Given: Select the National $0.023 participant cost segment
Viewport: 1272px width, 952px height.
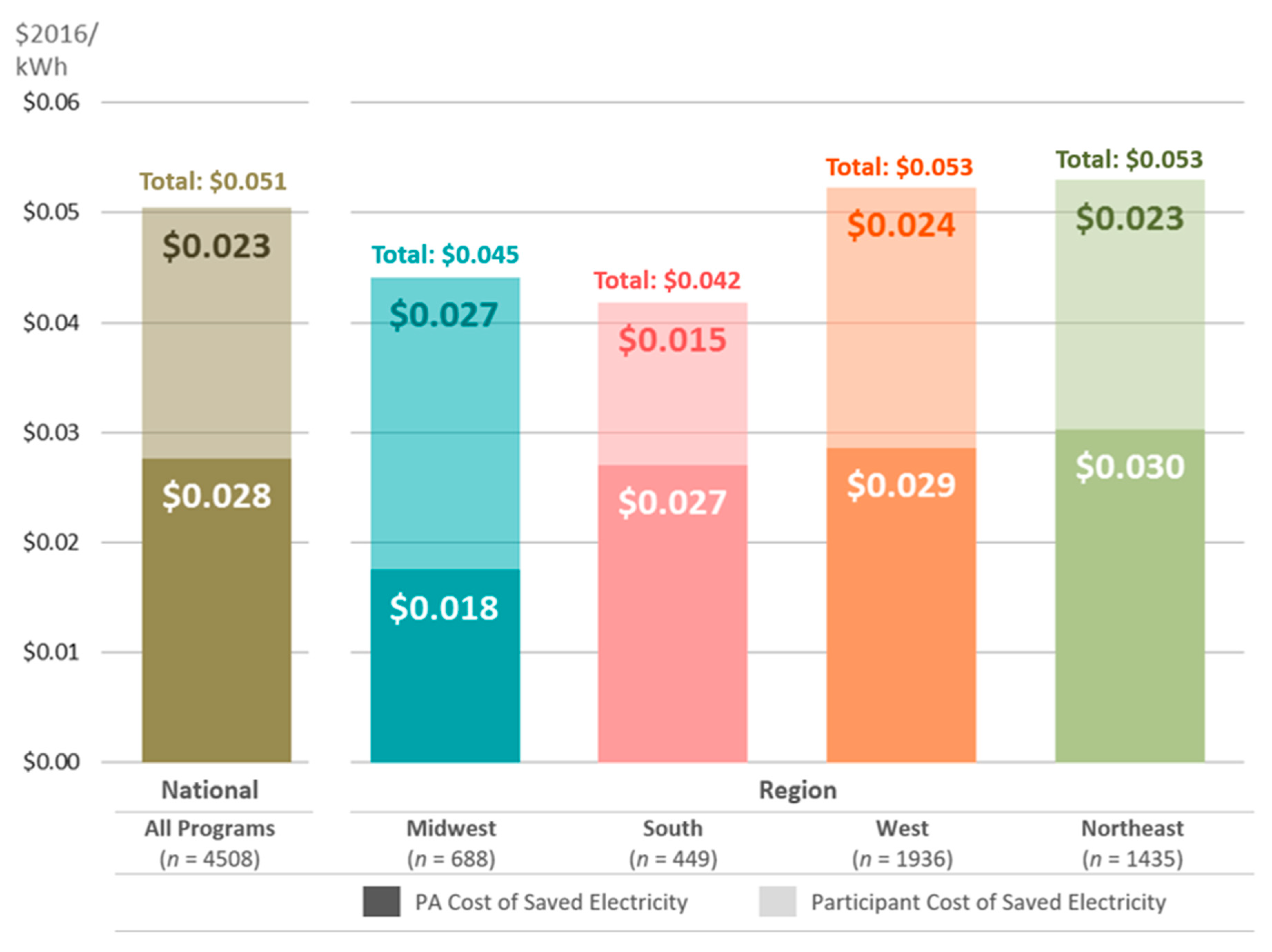Looking at the screenshot, I should [x=217, y=334].
